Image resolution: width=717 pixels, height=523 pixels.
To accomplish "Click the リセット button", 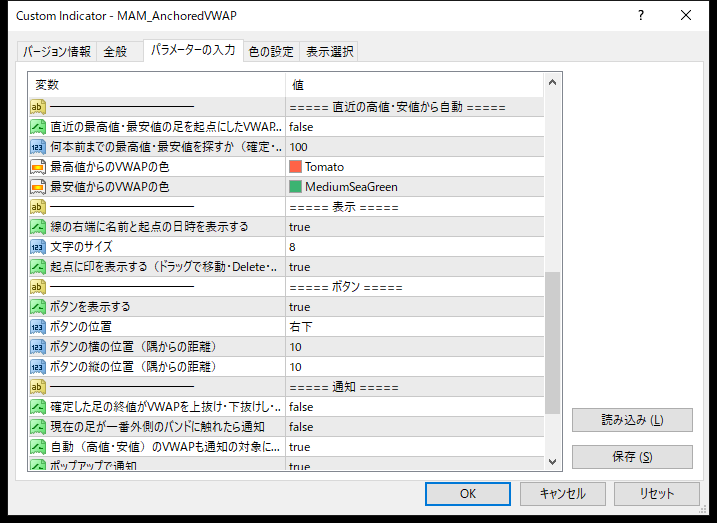I will pyautogui.click(x=657, y=494).
